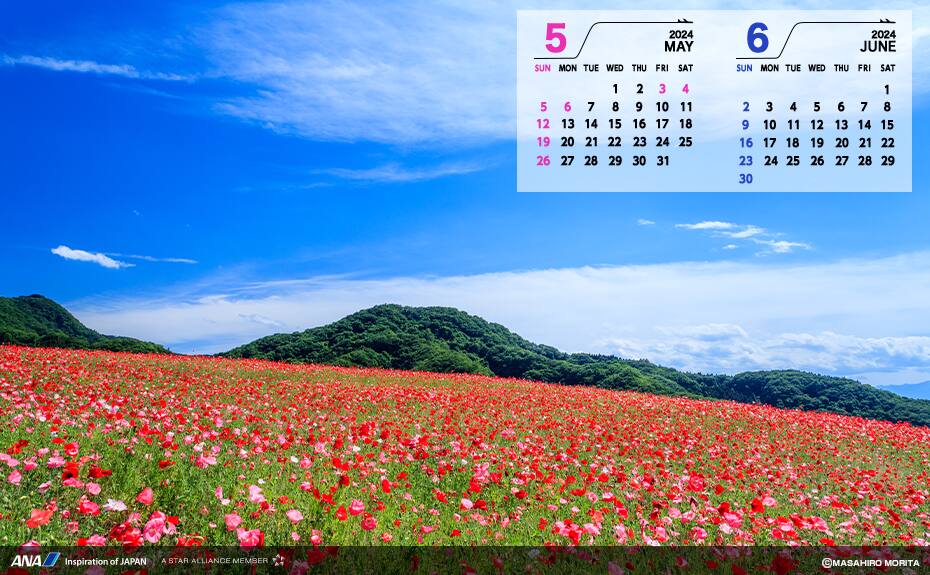
Task: Select May 31 in the calendar
Action: coord(662,161)
